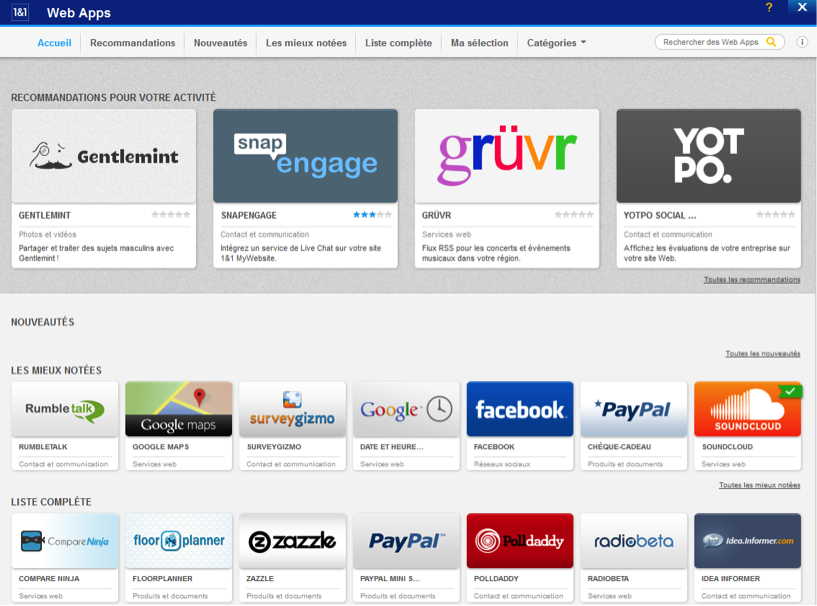Select the Idea Informer app icon

coord(747,541)
